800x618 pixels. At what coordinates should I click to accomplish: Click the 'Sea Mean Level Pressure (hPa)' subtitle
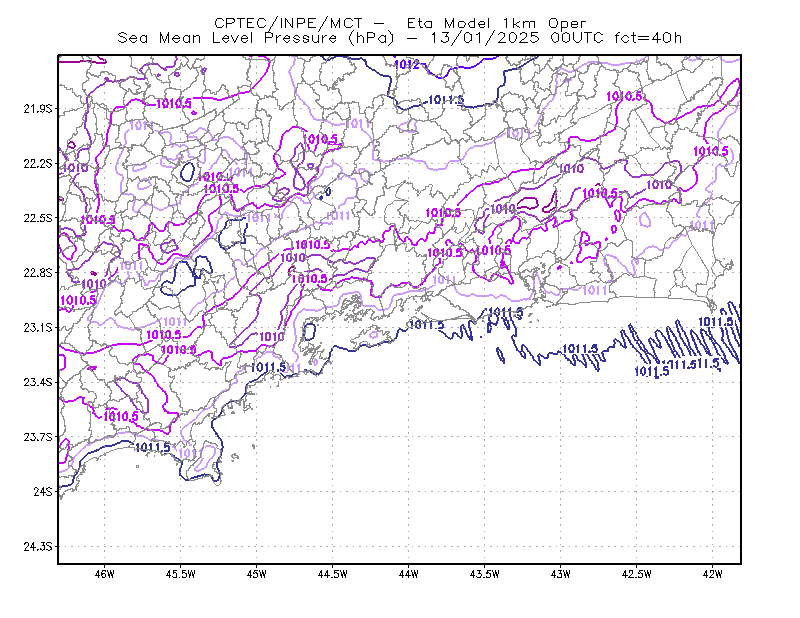256,38
